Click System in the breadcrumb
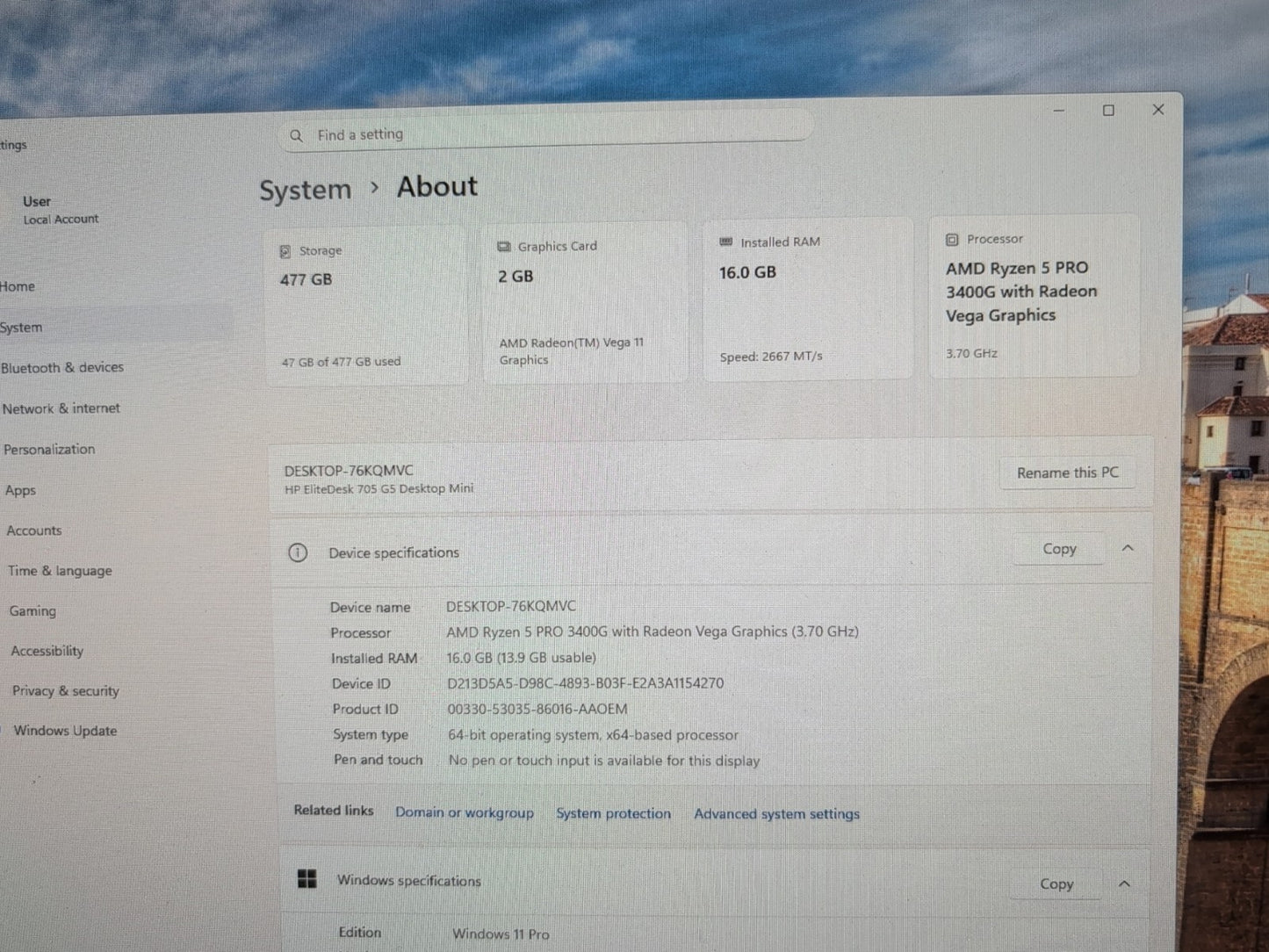The height and width of the screenshot is (952, 1269). (x=305, y=190)
